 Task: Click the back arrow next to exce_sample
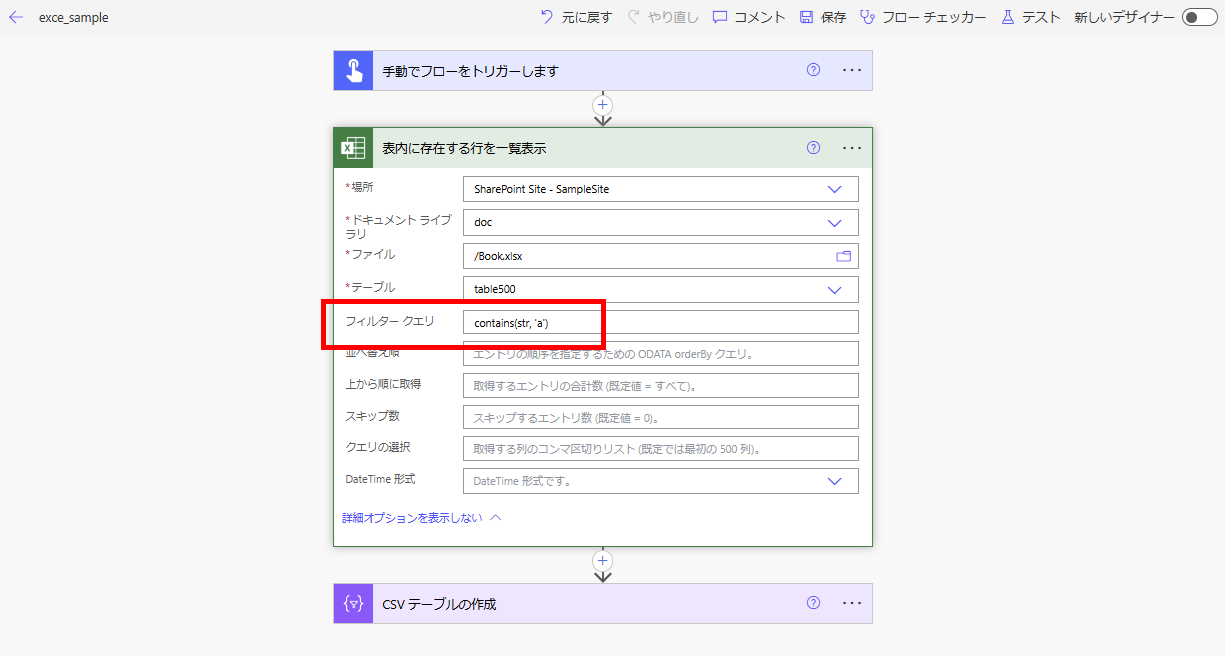[x=14, y=16]
